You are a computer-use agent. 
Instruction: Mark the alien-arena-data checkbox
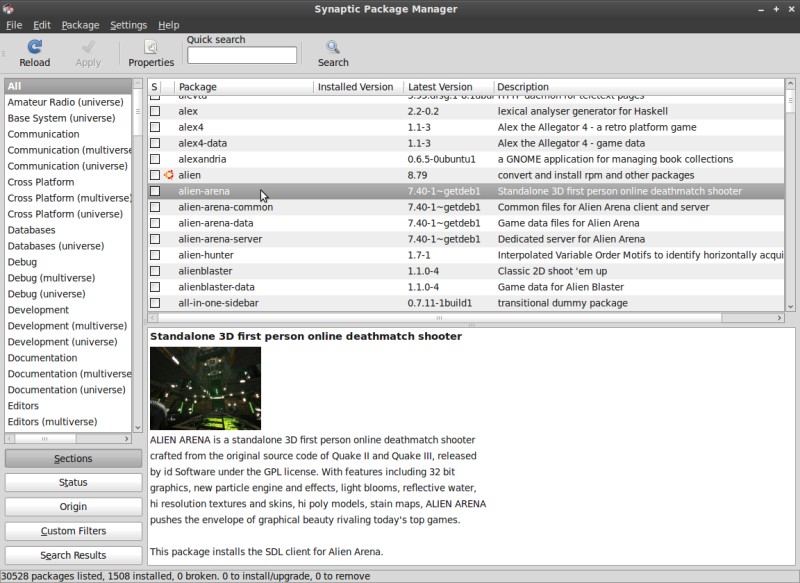click(155, 223)
